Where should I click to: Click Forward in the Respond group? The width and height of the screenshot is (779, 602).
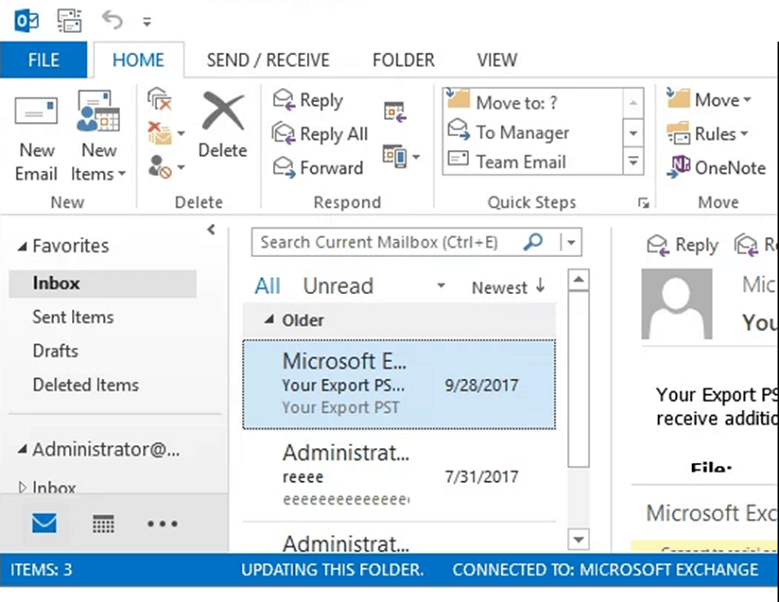318,167
